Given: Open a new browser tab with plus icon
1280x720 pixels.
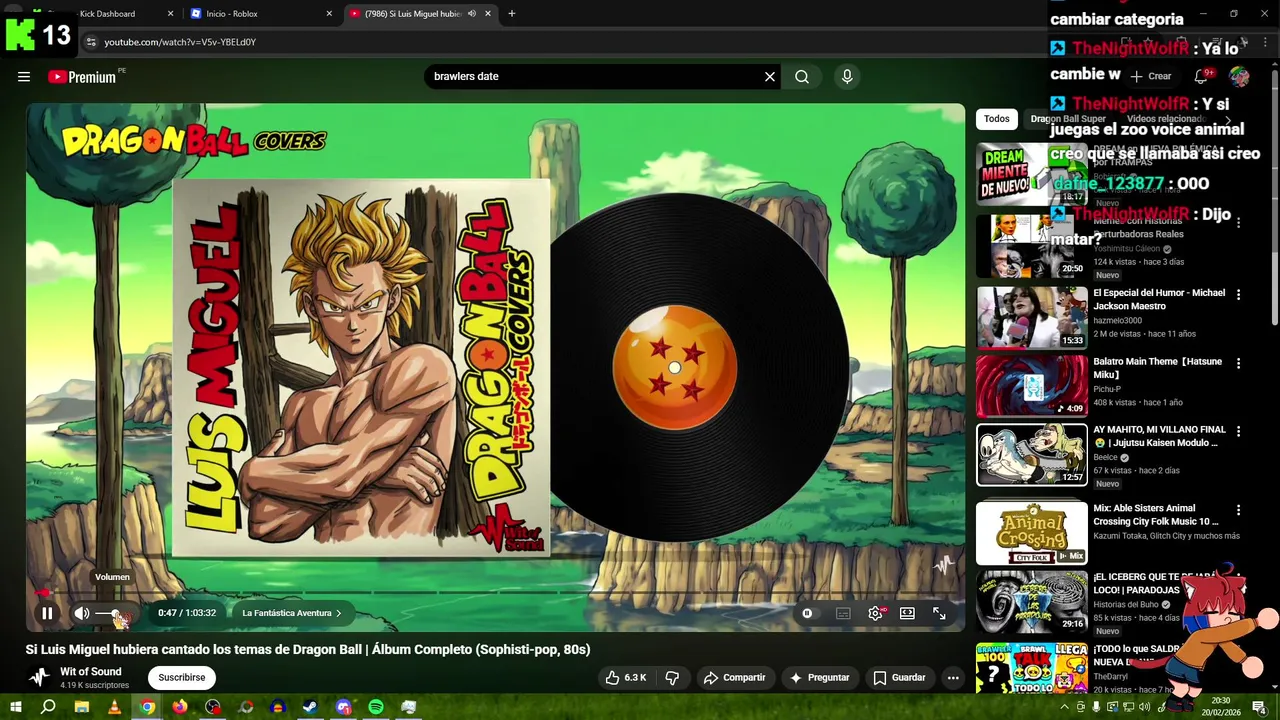Looking at the screenshot, I should (x=511, y=14).
